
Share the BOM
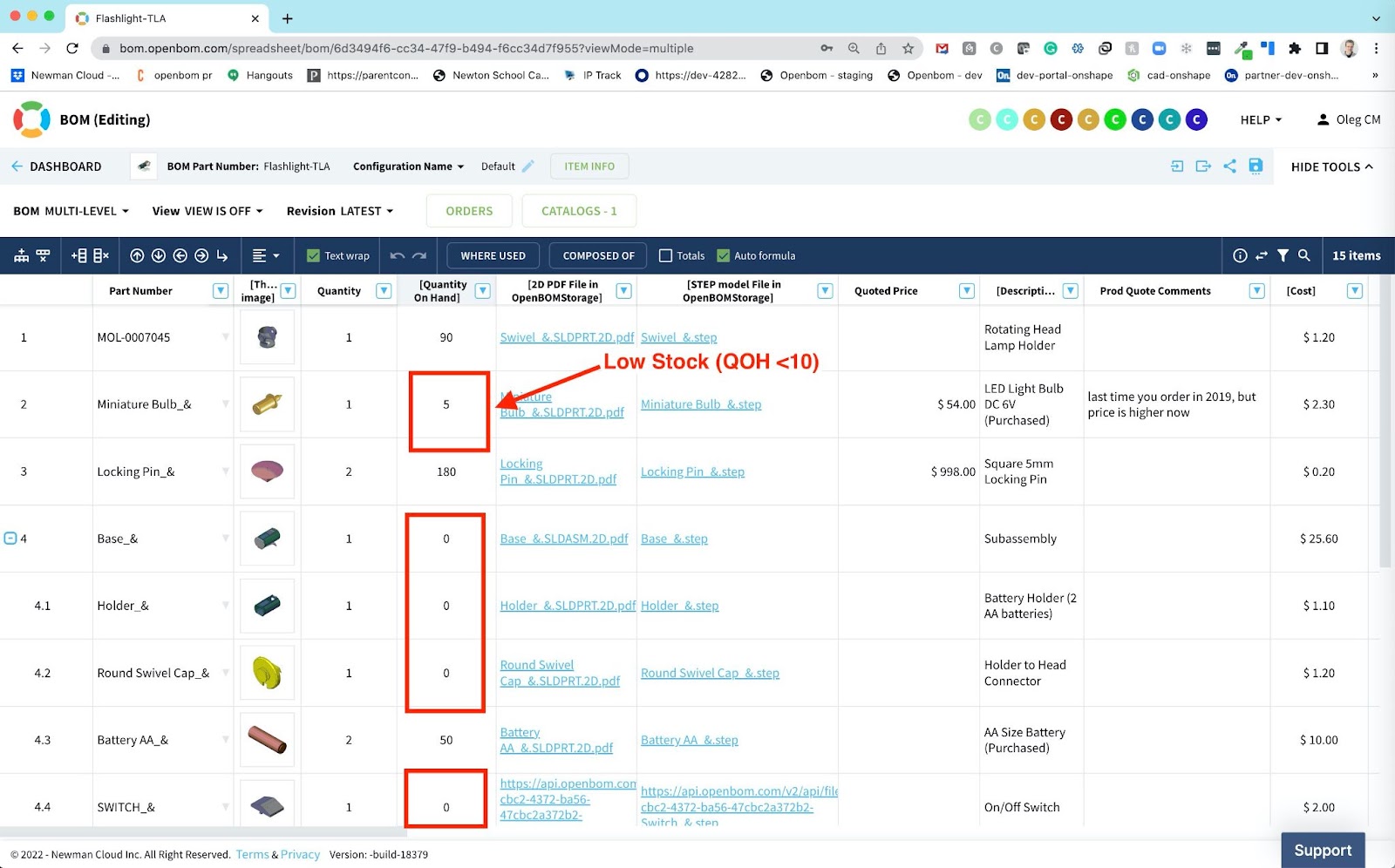click(x=1229, y=166)
